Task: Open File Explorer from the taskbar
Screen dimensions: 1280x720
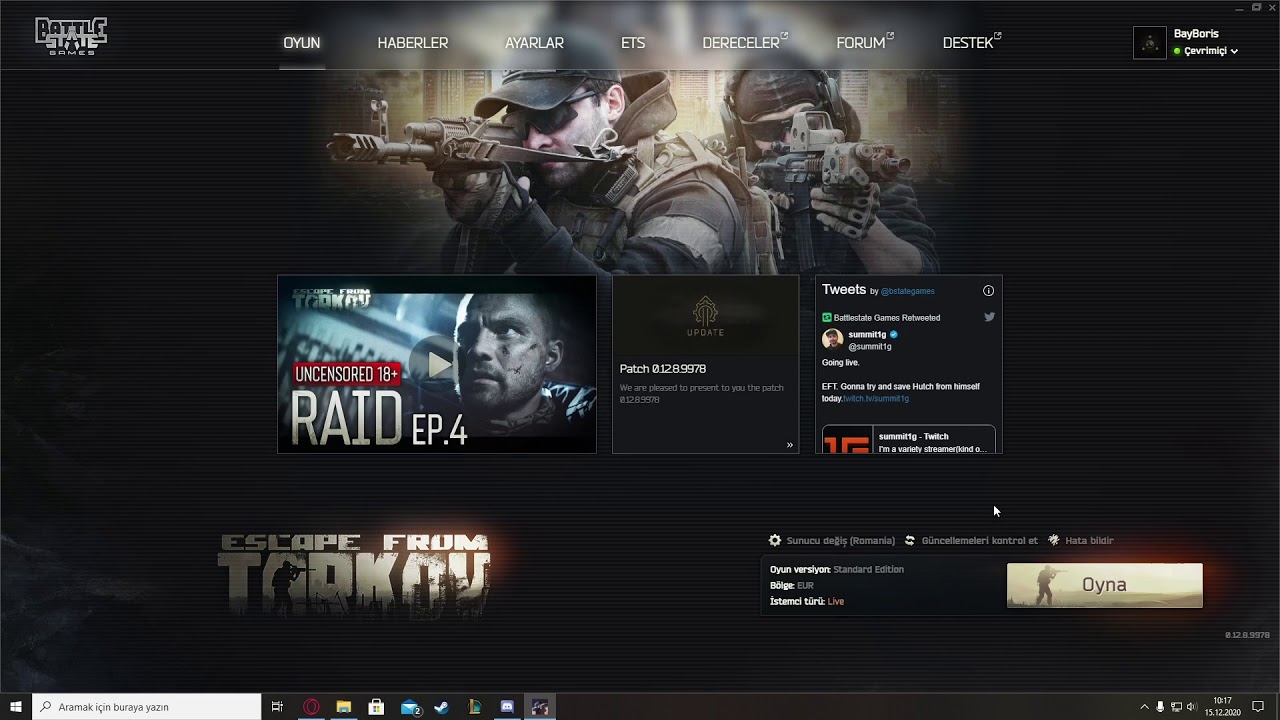Action: tap(343, 707)
